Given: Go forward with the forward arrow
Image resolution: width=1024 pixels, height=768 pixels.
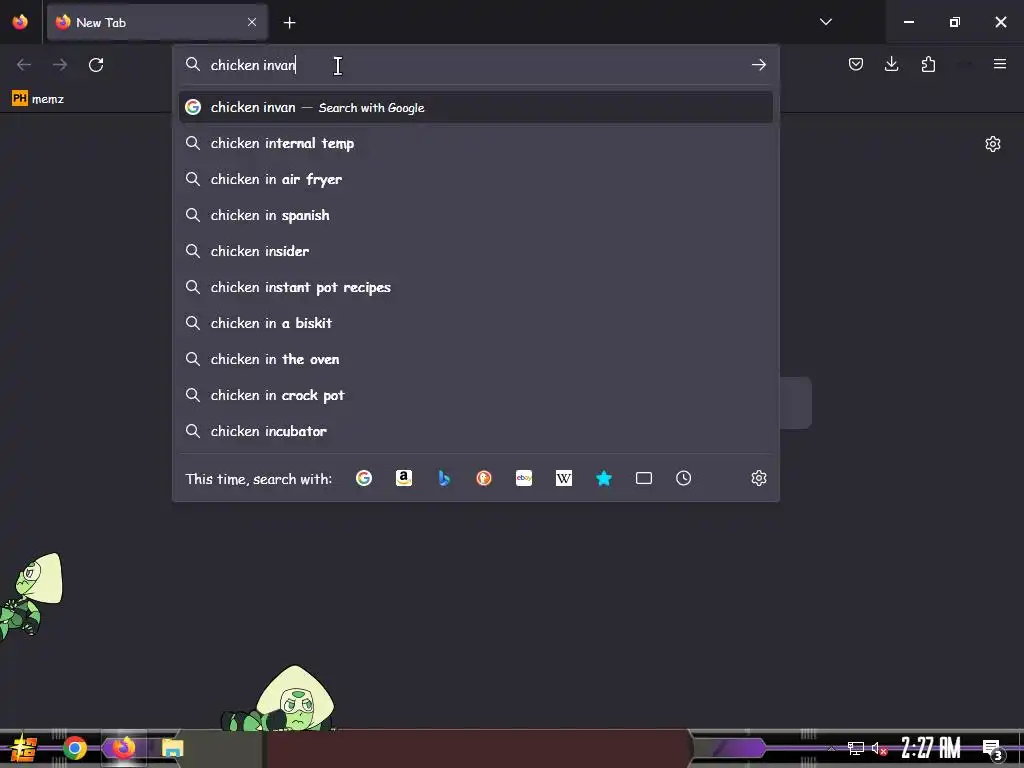Looking at the screenshot, I should pos(60,65).
